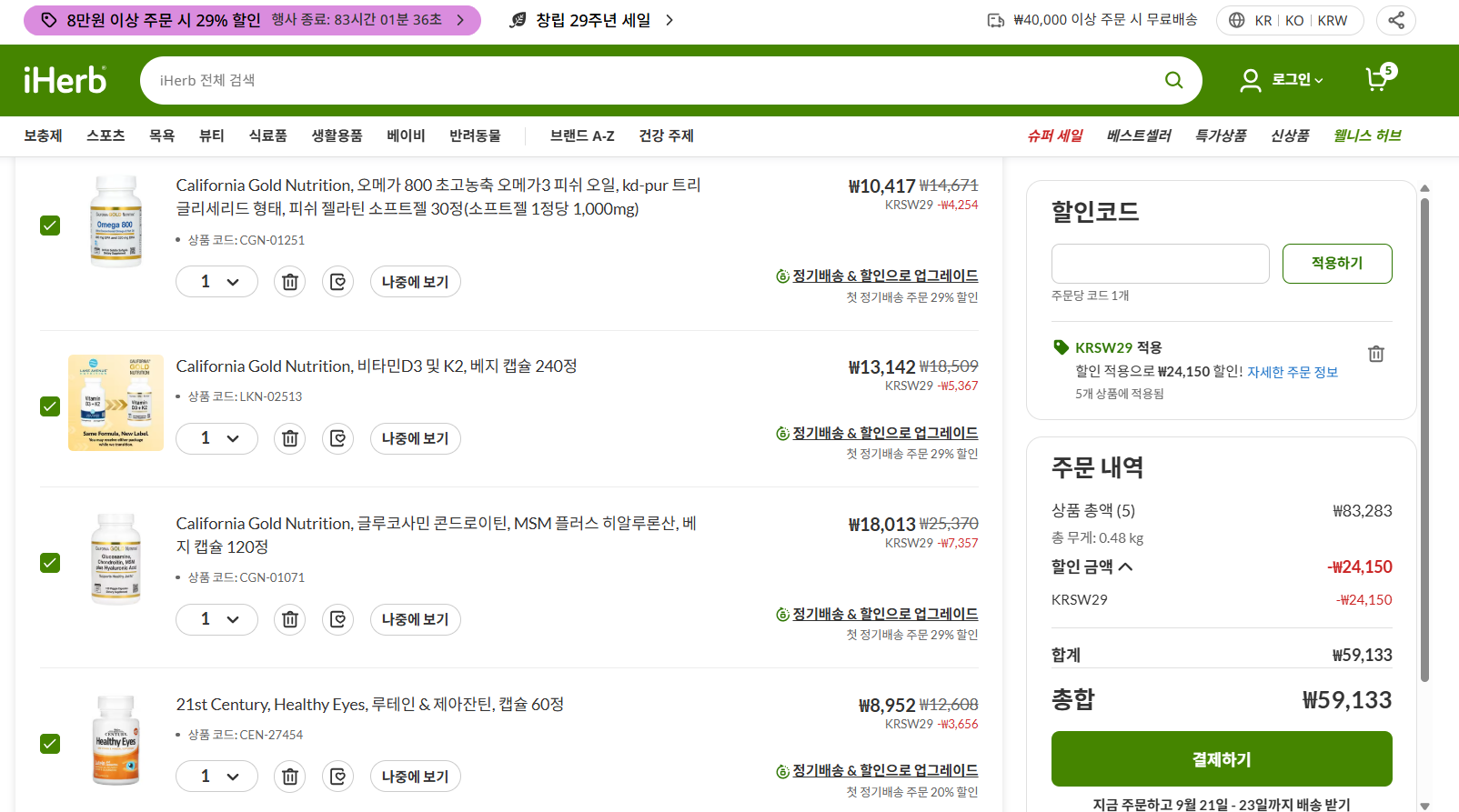Click 나중에 보기 for Glucosamine item
The image size is (1459, 812).
415,619
